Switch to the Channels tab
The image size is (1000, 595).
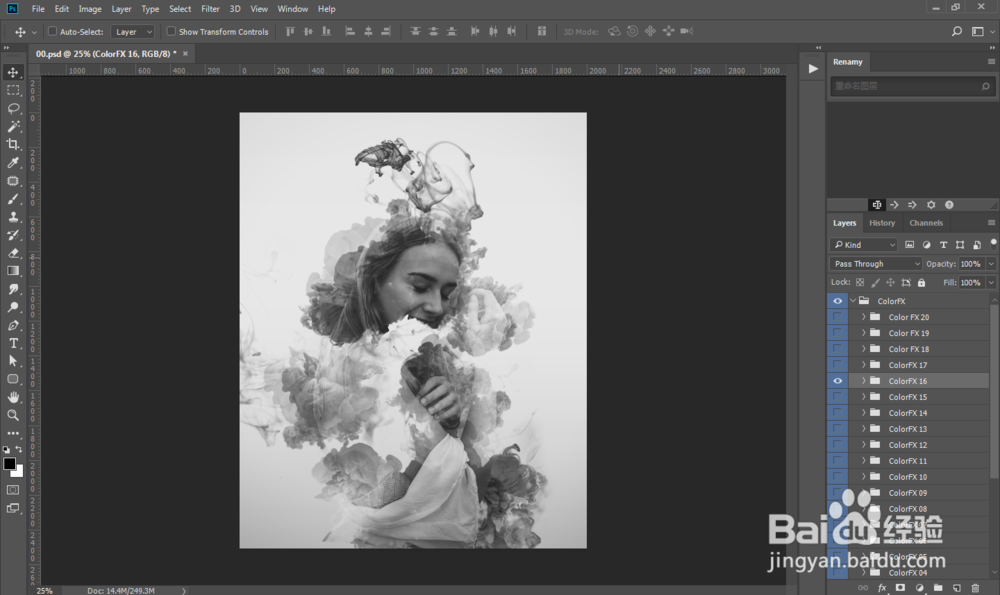click(926, 223)
